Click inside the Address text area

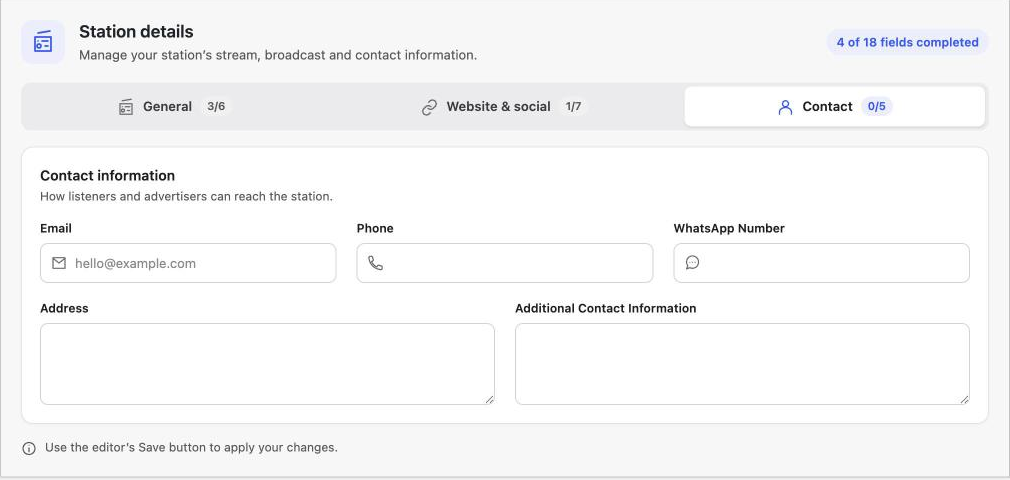[267, 364]
